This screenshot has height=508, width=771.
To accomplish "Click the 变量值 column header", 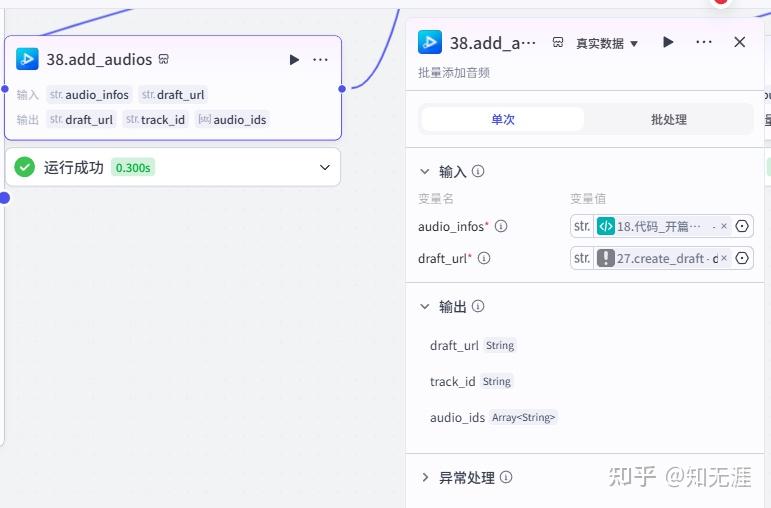I will (588, 199).
